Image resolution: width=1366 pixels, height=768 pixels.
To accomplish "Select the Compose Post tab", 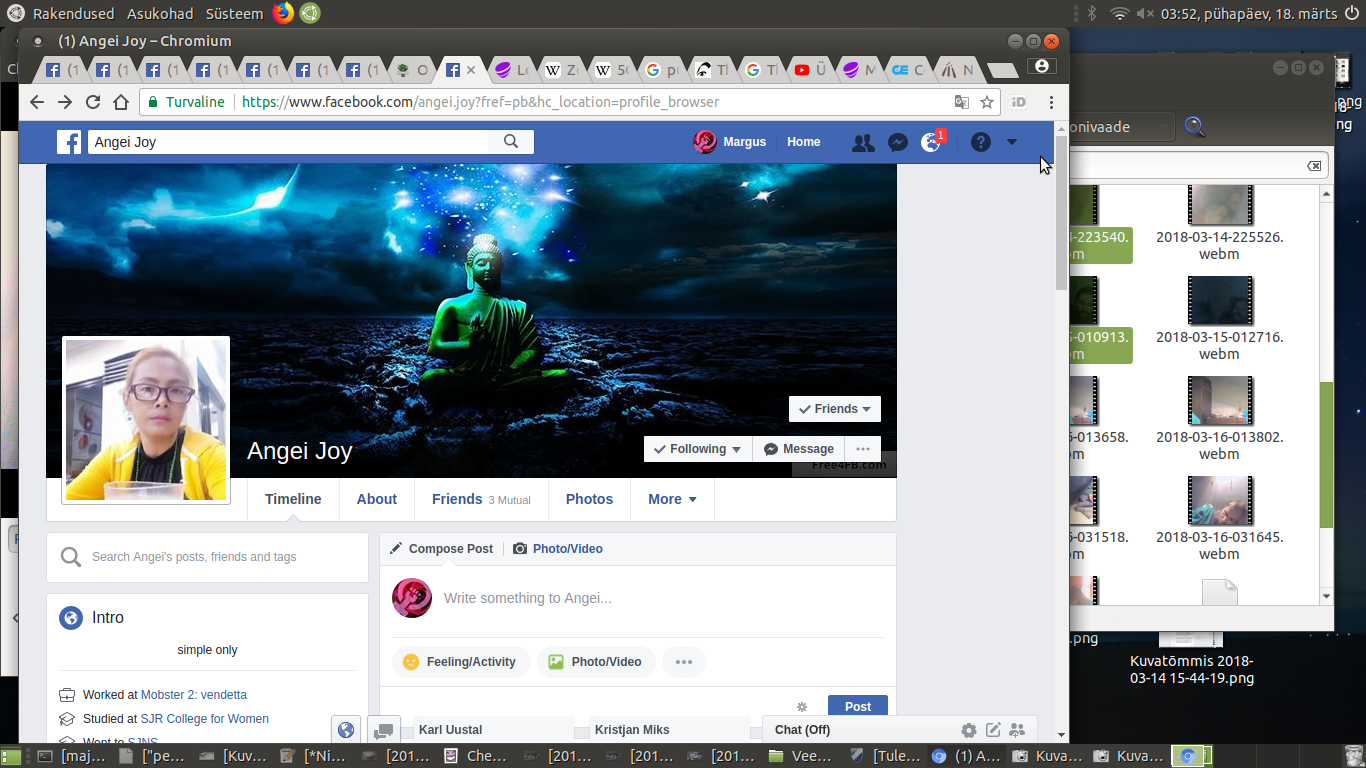I will tap(441, 549).
